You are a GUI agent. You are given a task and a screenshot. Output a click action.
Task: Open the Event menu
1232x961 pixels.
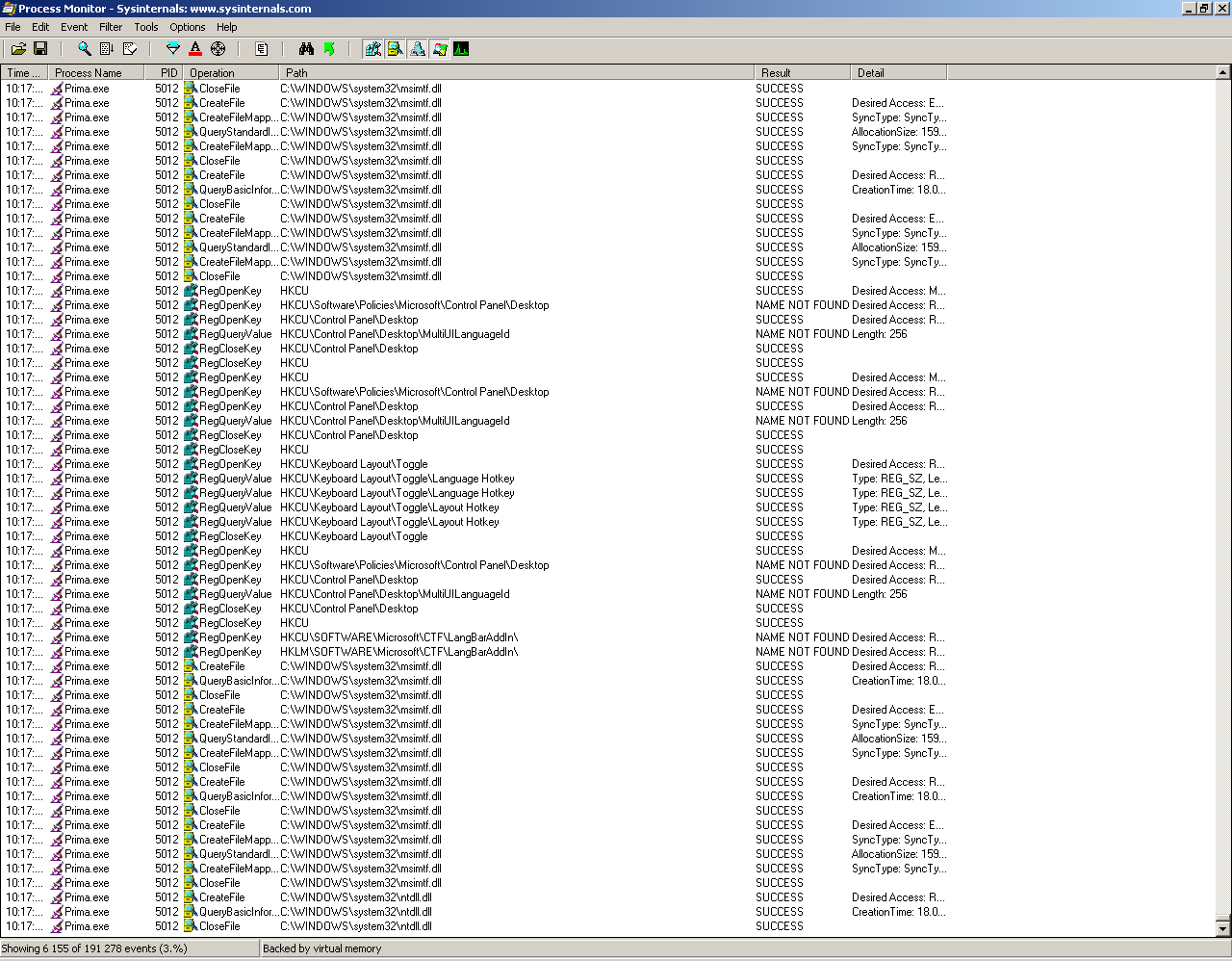pos(74,27)
